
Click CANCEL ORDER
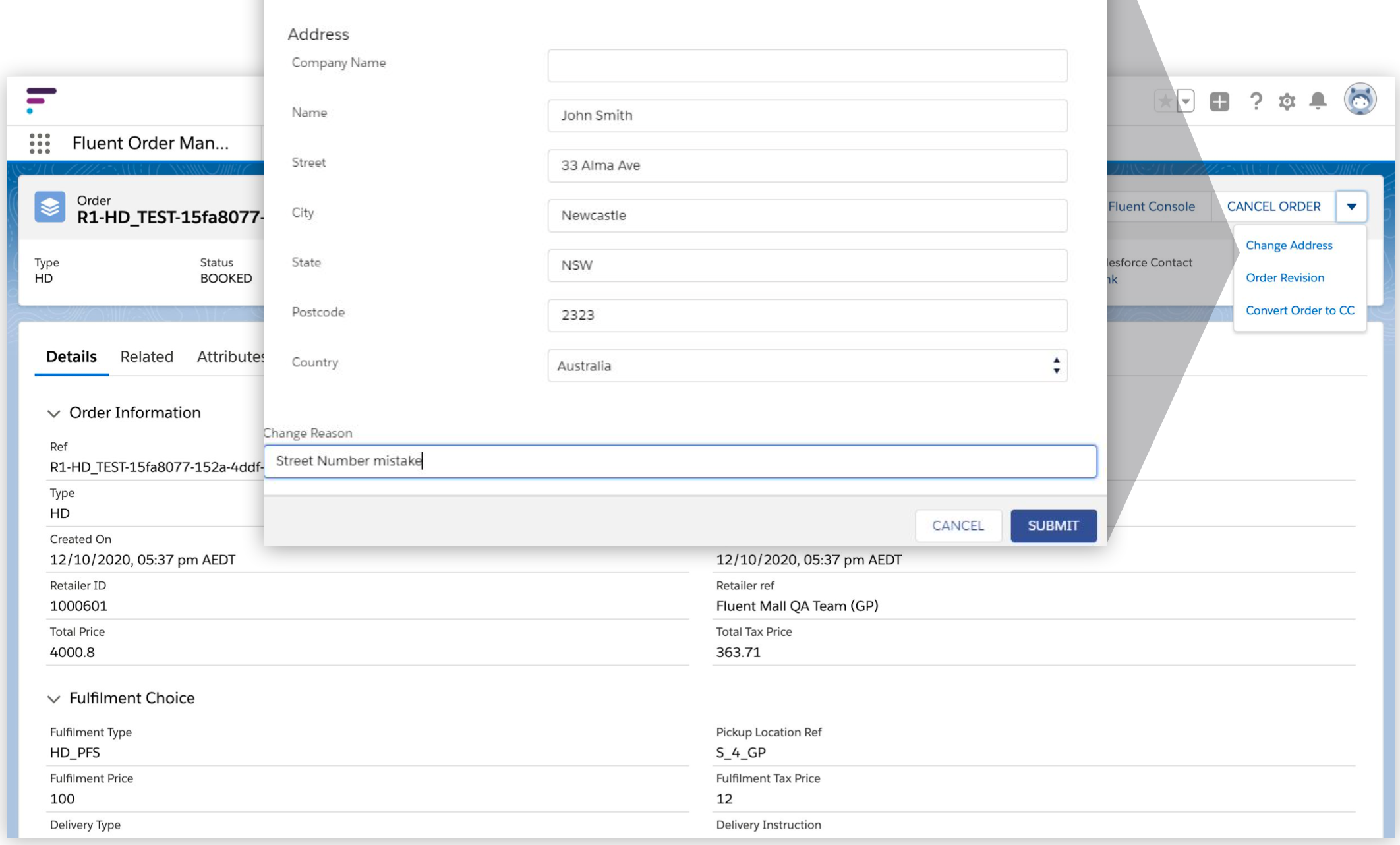1273,206
